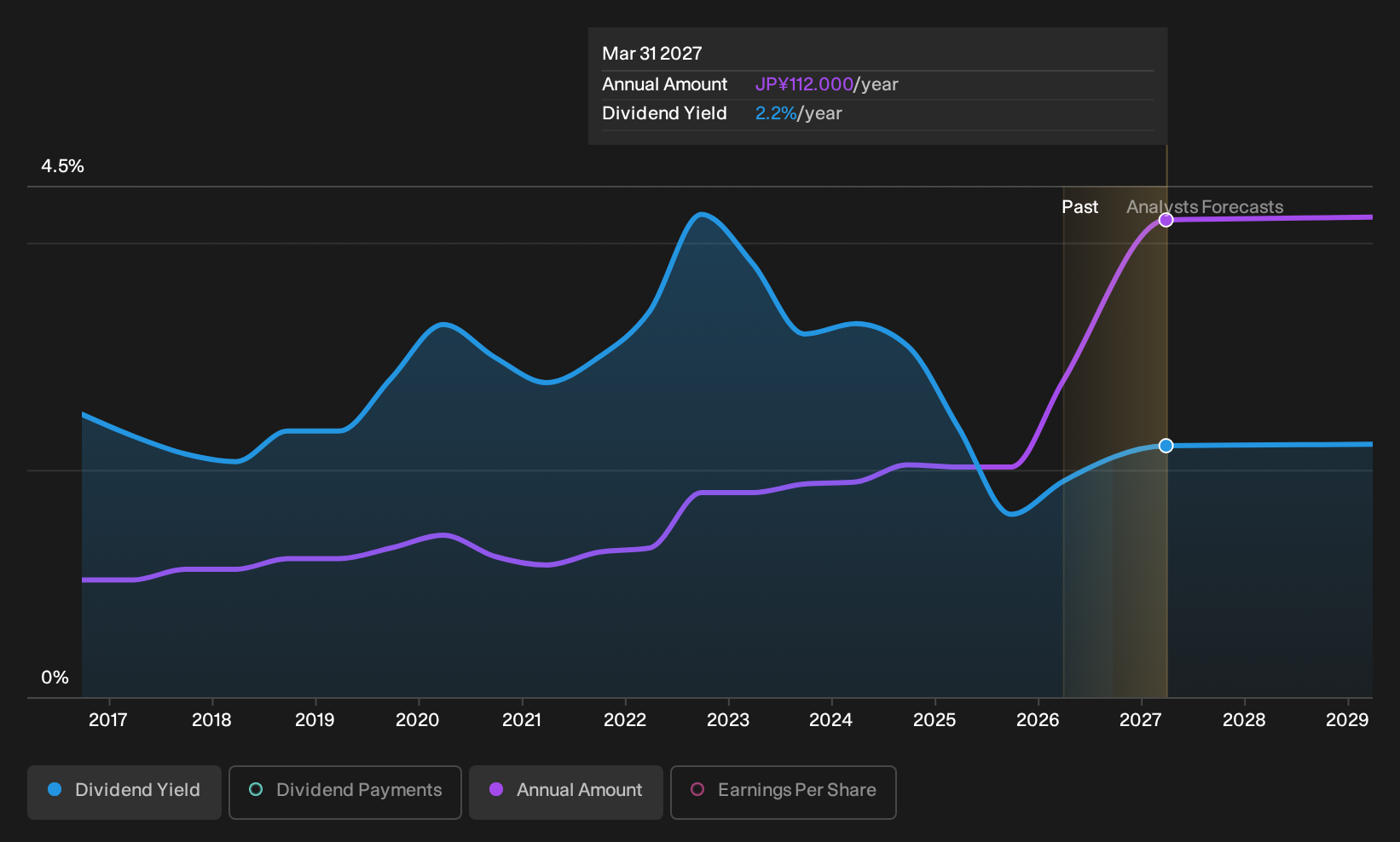Click the purple Annual Amount legend dot
The width and height of the screenshot is (1400, 842).
[x=496, y=789]
